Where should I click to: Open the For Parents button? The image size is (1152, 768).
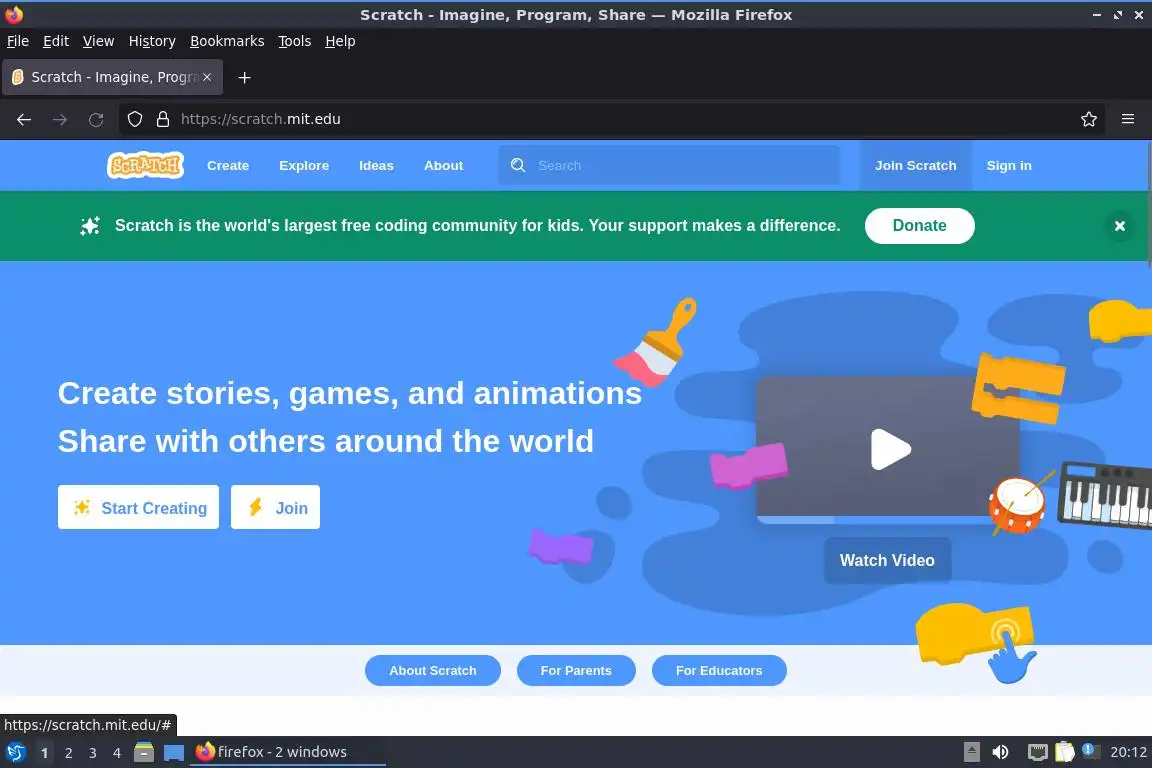click(576, 670)
